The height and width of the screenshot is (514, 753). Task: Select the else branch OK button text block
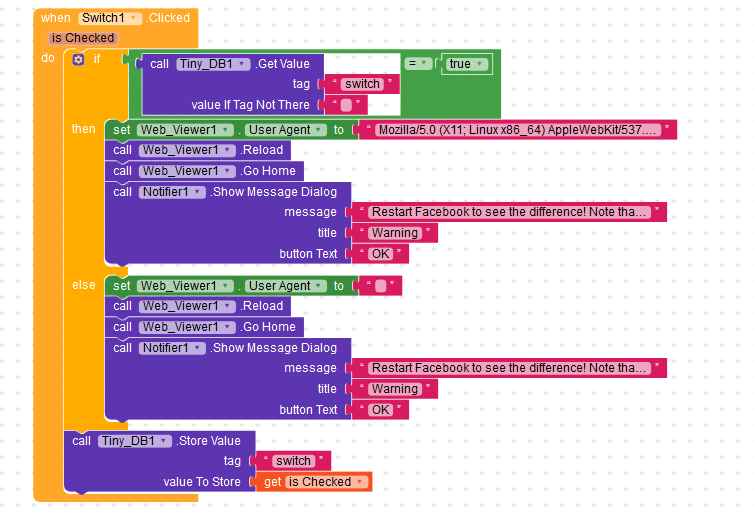[380, 410]
